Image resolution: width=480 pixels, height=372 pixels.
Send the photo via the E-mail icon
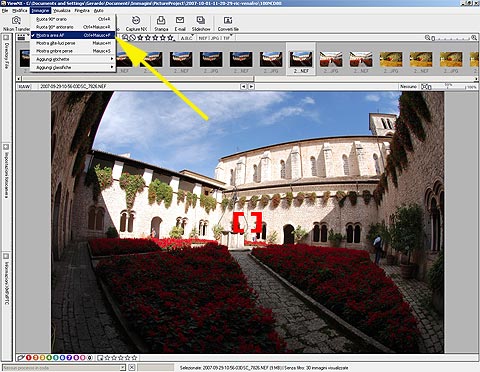180,23
